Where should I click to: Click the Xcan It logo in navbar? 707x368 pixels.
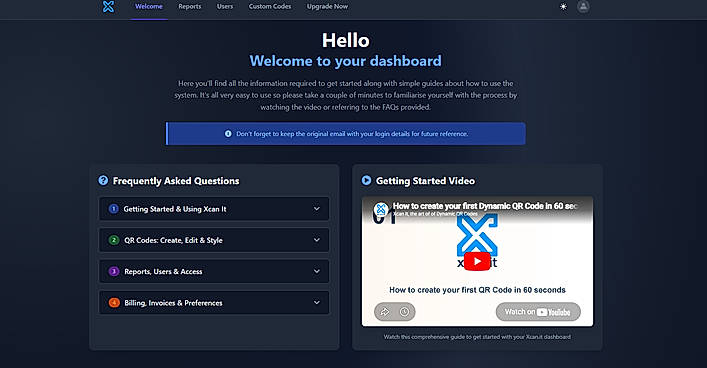pos(108,6)
